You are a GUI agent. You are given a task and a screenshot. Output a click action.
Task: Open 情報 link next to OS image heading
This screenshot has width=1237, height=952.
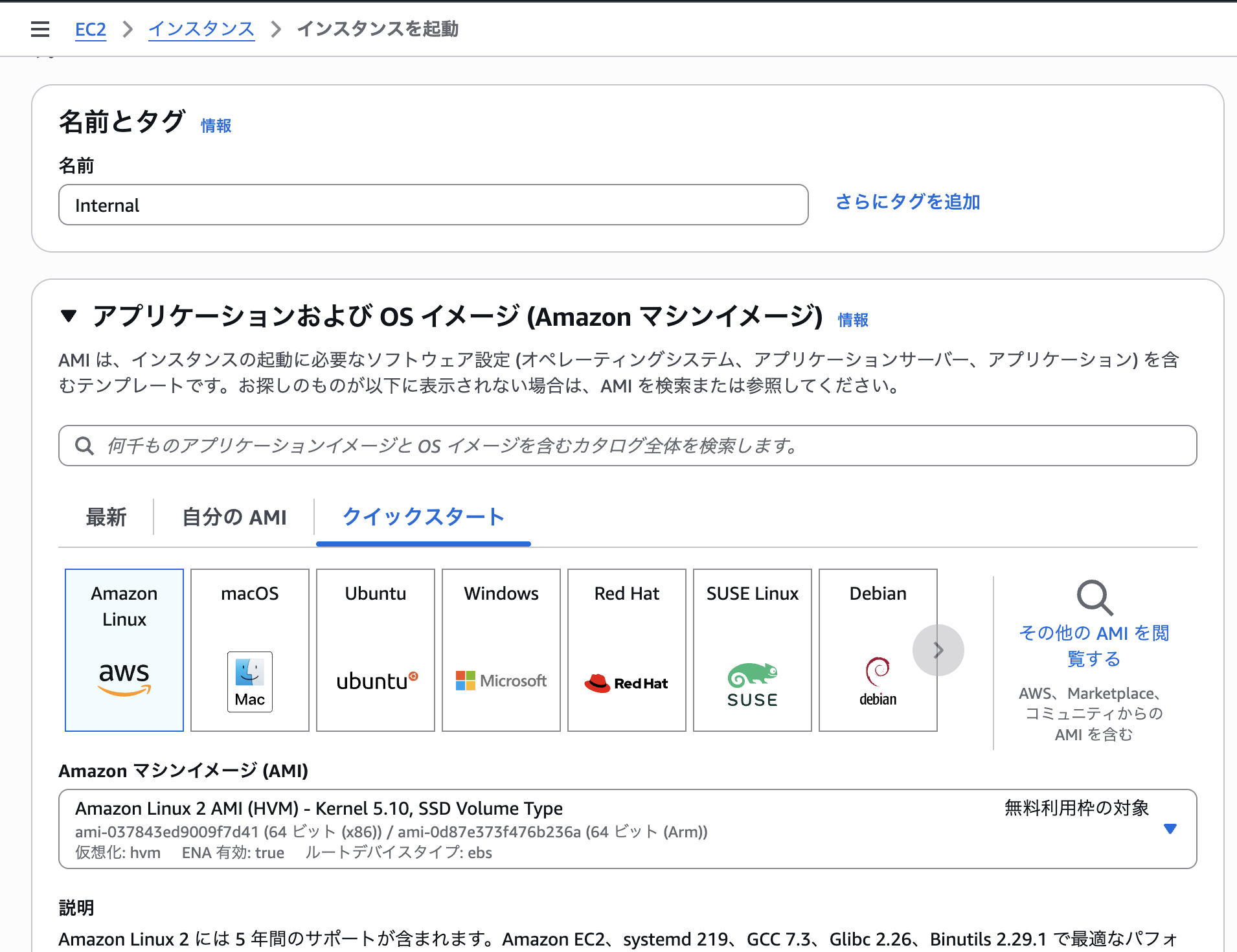tap(854, 320)
